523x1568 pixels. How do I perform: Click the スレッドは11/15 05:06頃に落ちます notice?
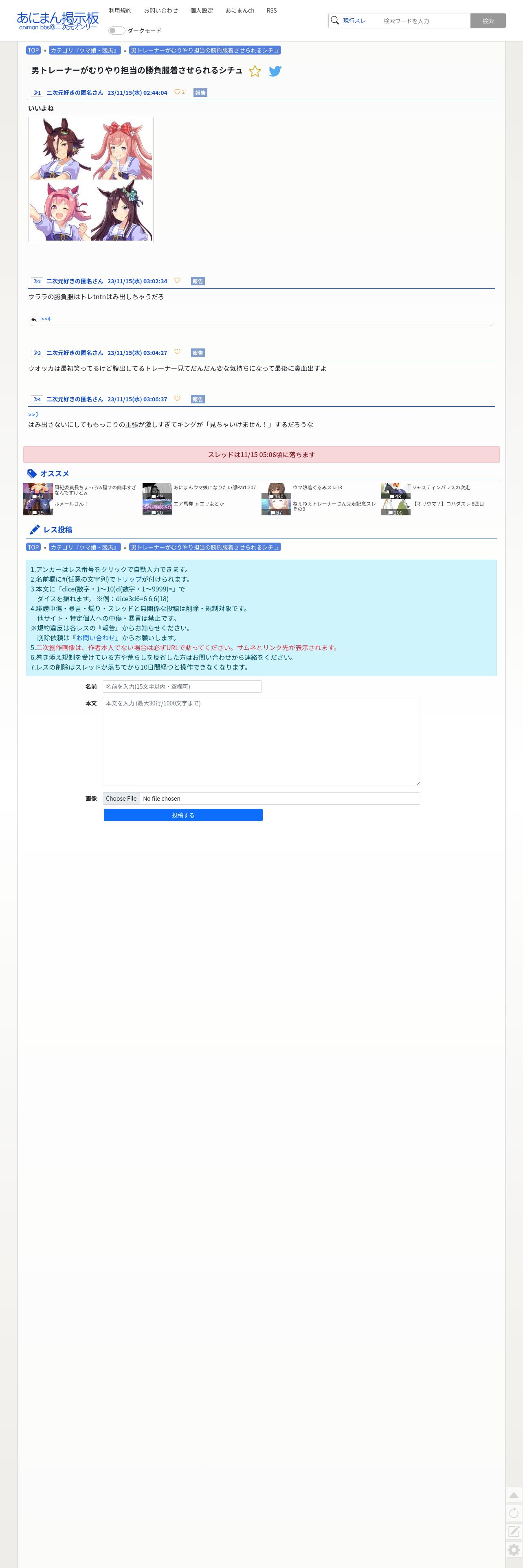pyautogui.click(x=261, y=455)
